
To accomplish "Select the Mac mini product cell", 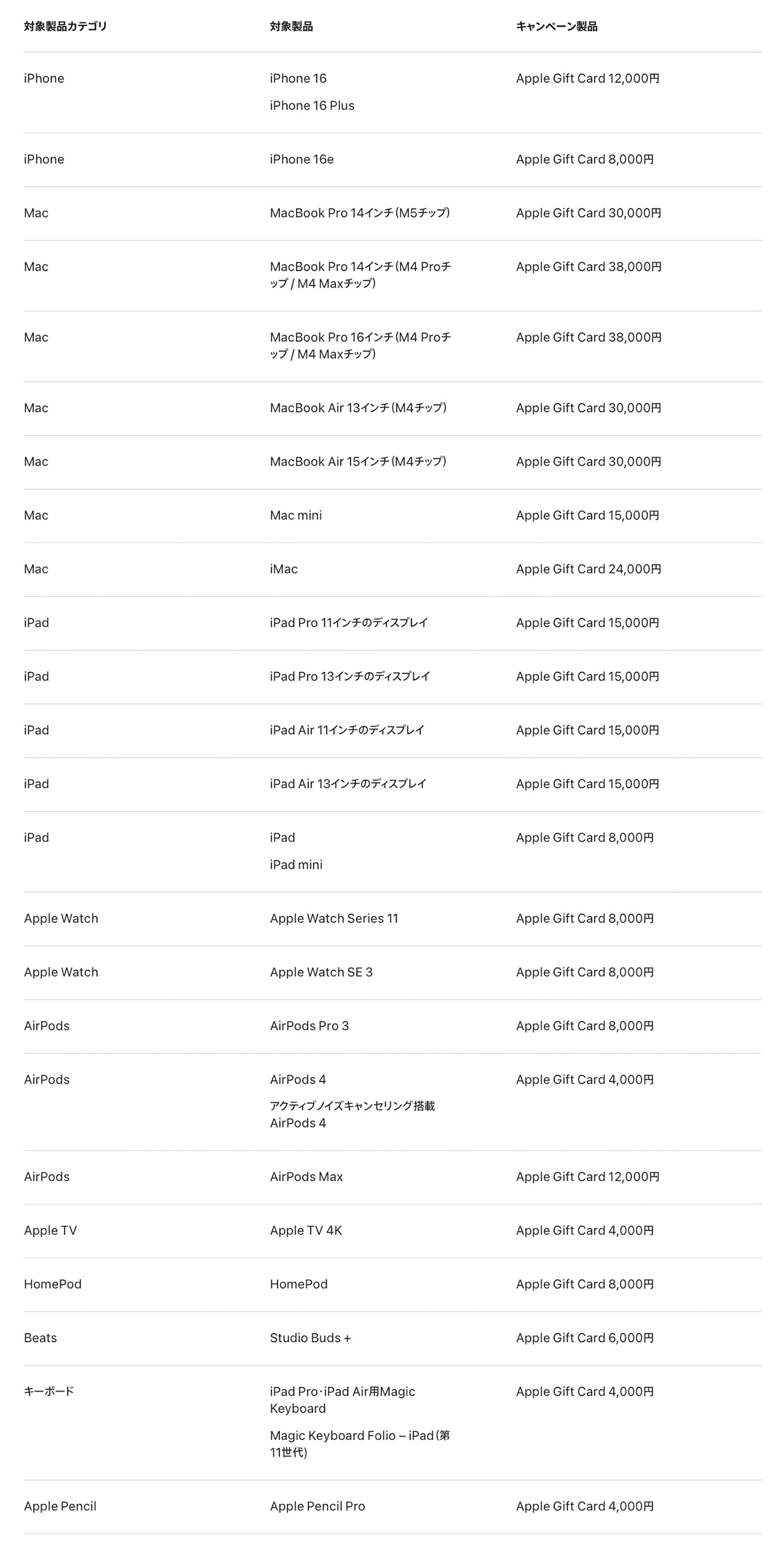I will 296,516.
